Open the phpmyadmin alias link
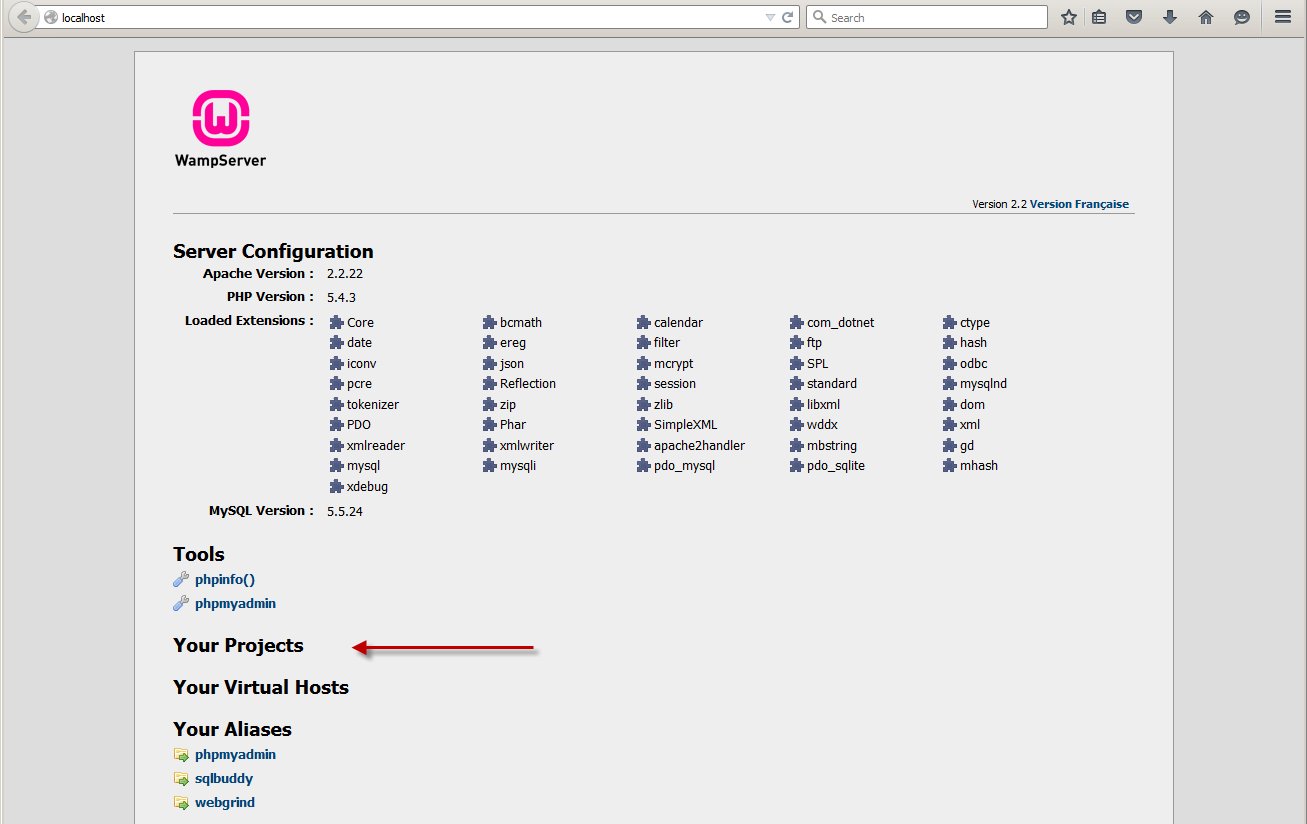 point(235,754)
